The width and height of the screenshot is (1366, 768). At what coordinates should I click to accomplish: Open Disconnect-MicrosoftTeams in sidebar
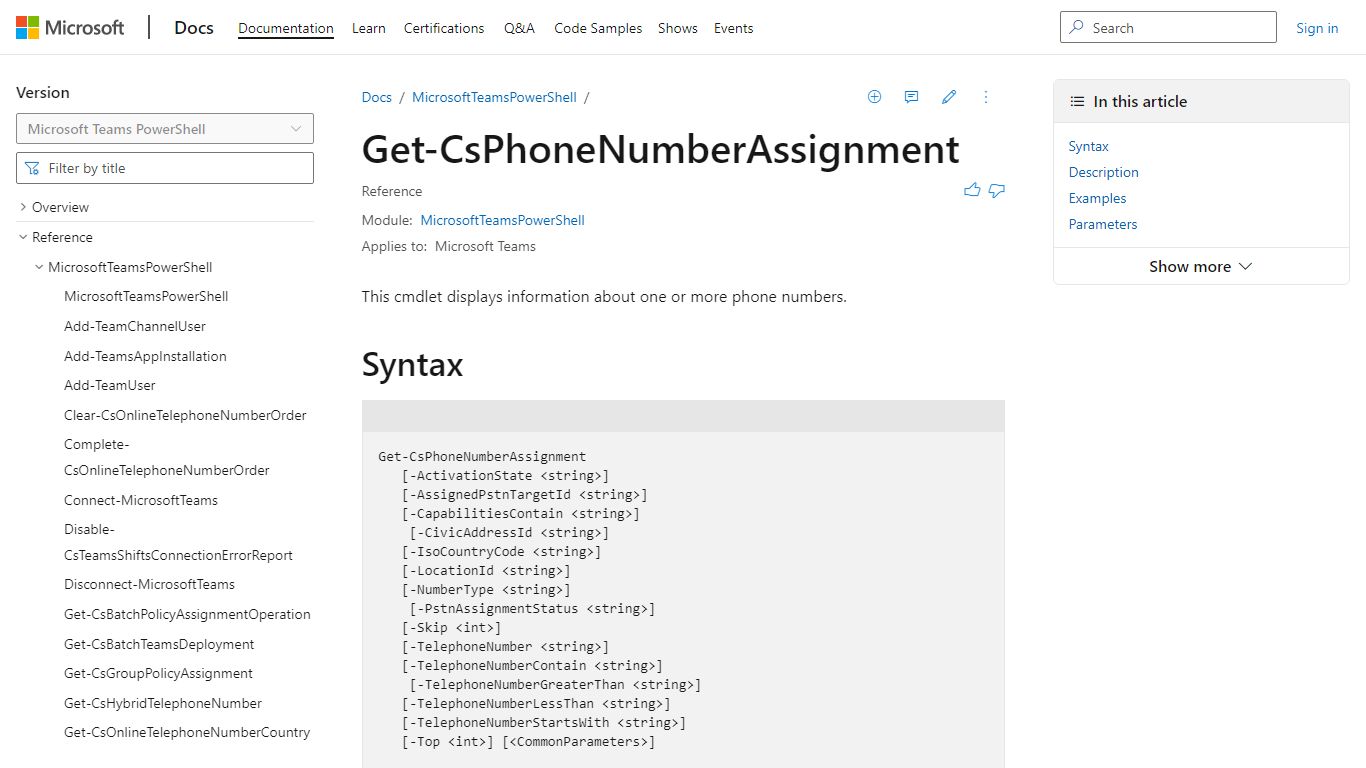tap(149, 584)
